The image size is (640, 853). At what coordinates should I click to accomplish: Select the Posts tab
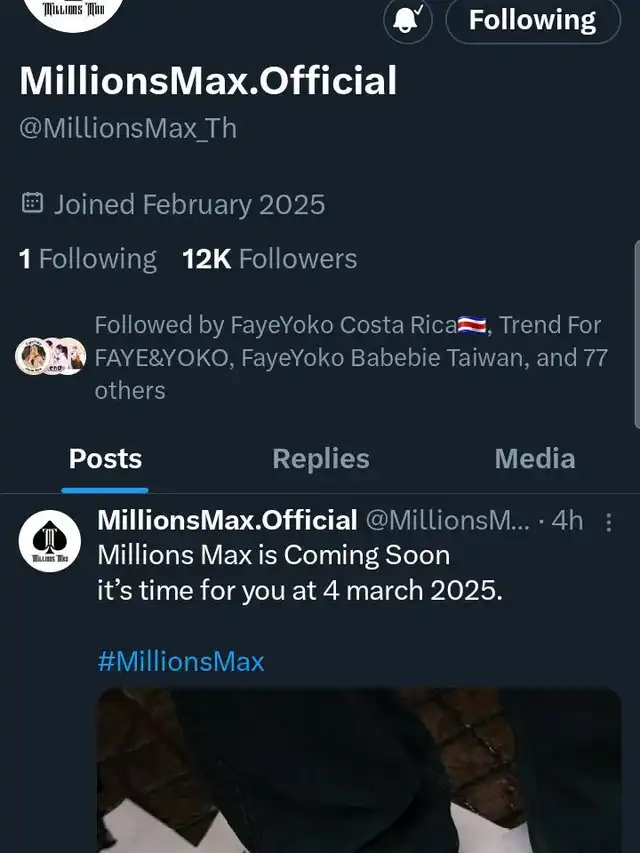(x=105, y=459)
